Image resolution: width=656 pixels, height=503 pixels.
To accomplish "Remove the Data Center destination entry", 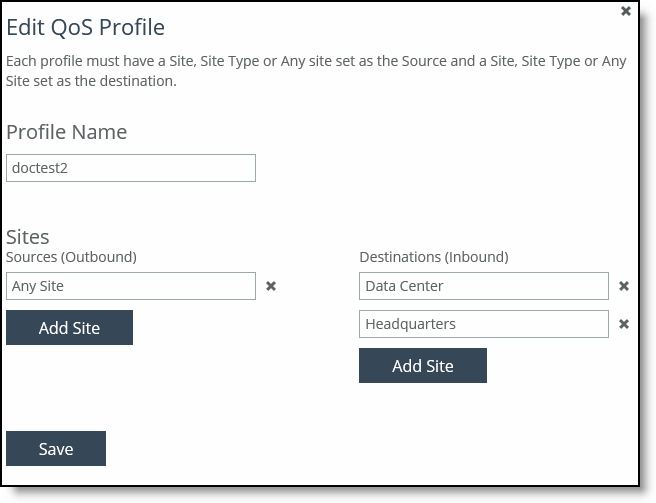I will point(624,286).
